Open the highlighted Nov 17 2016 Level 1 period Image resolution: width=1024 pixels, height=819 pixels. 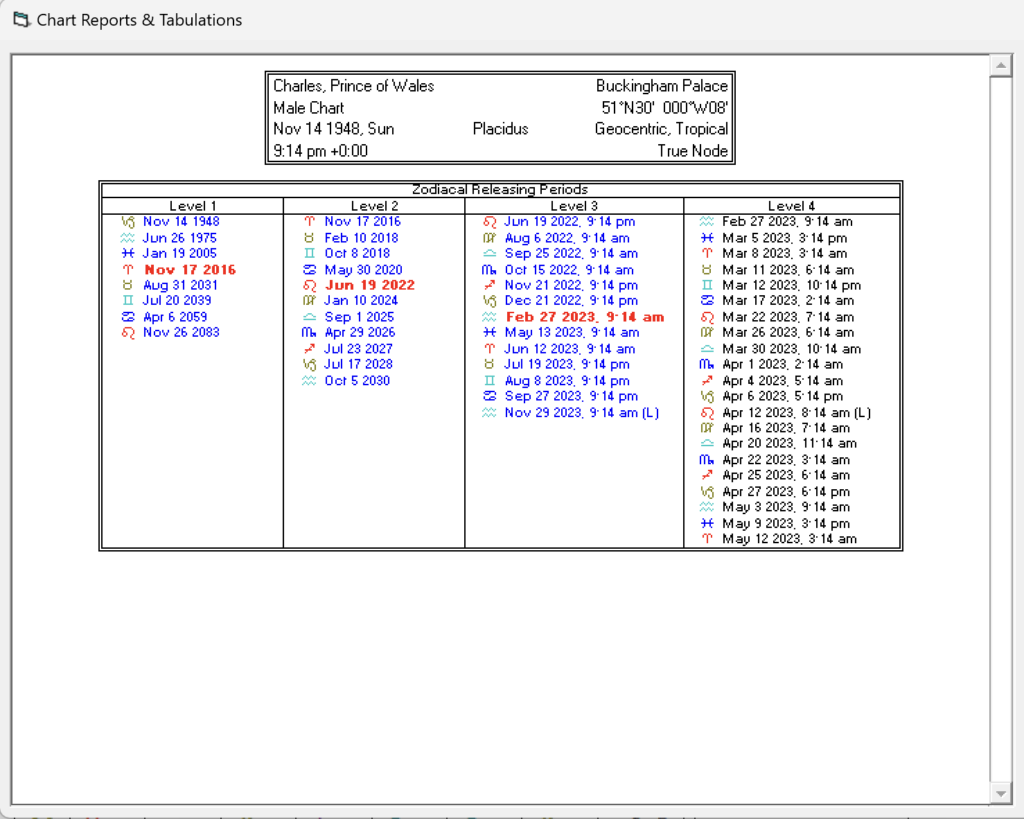(x=190, y=269)
